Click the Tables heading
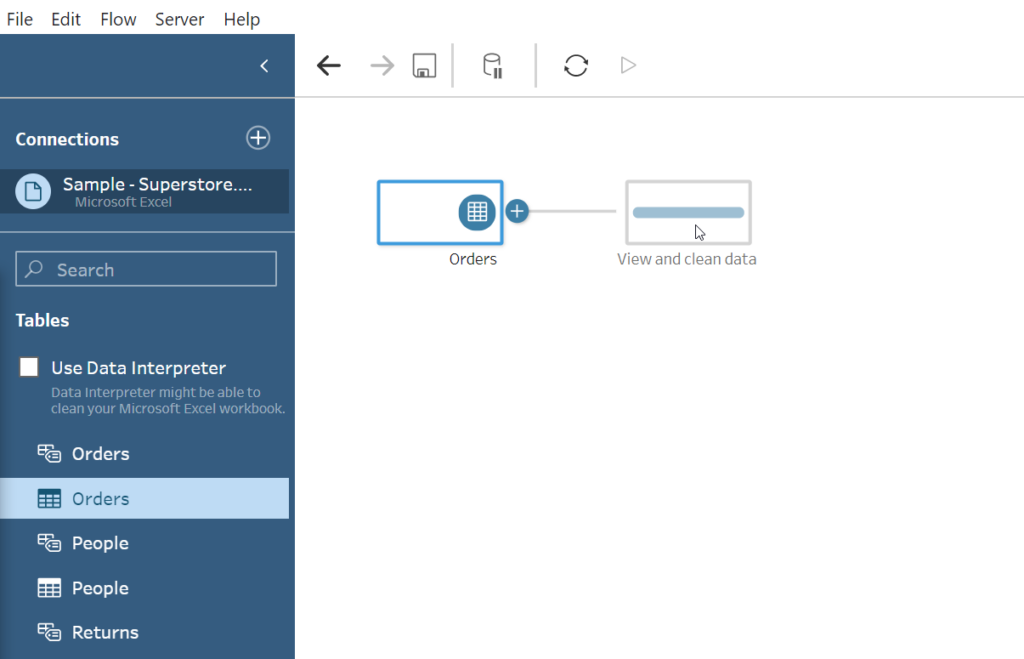The height and width of the screenshot is (659, 1024). point(42,320)
